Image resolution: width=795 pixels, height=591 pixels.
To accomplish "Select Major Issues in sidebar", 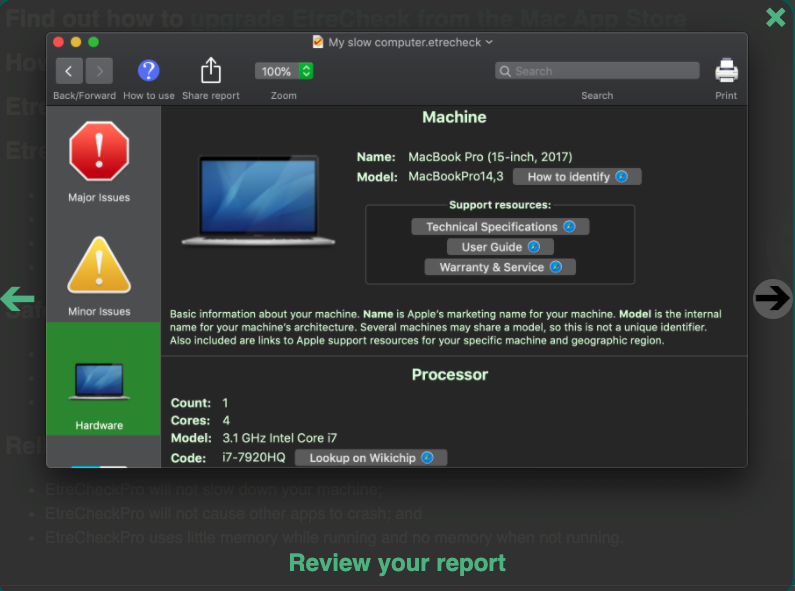I will coord(99,162).
